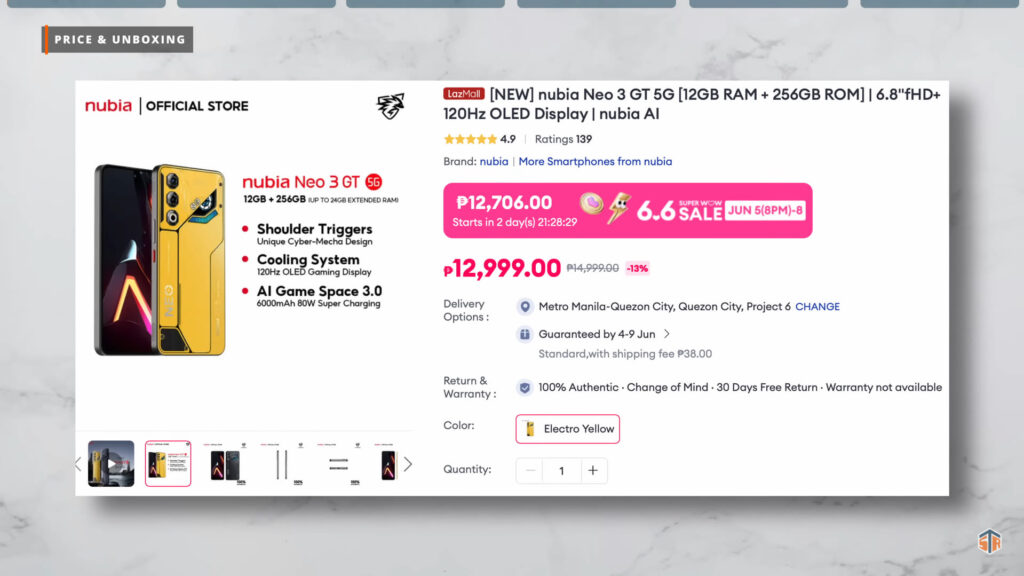
Task: Expand the Guaranteed by 4-9 Jun details
Action: 667,334
